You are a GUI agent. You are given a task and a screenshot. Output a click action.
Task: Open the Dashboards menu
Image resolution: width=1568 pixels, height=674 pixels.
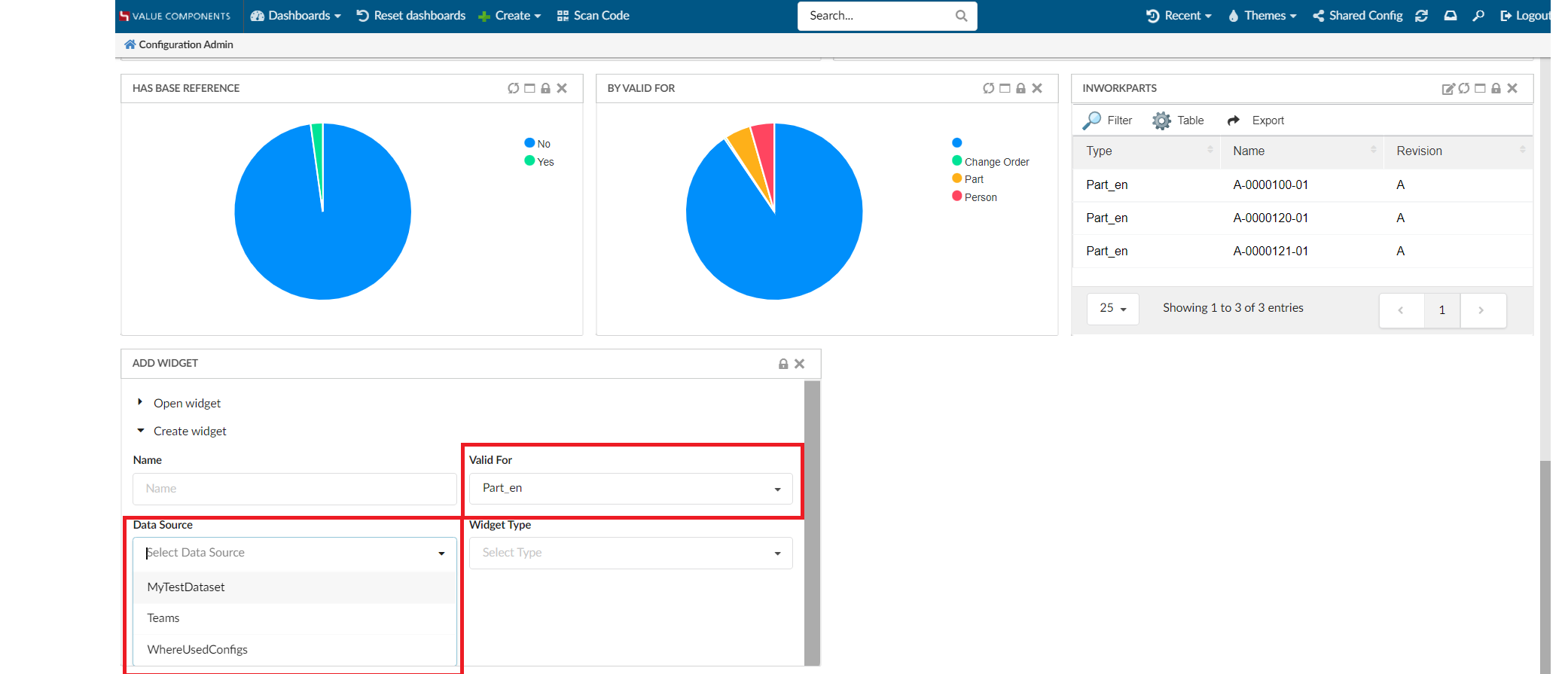(296, 16)
